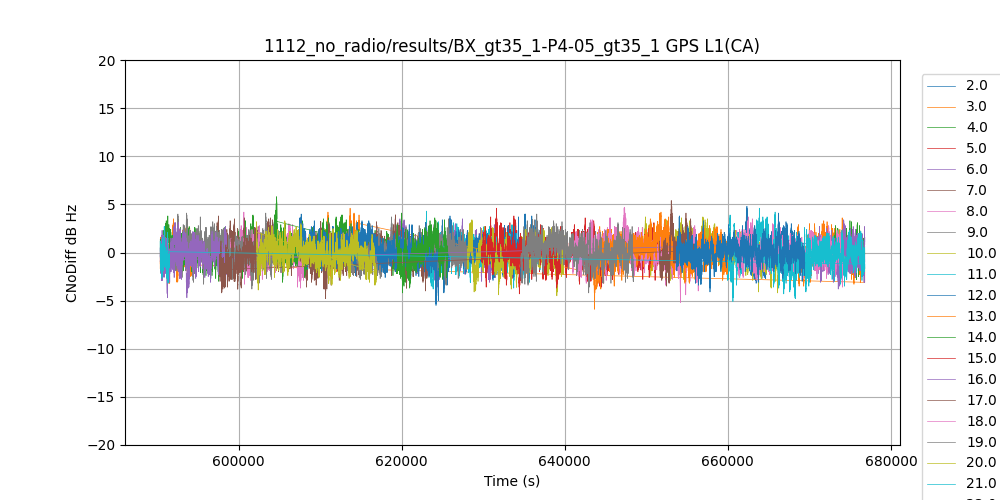Toggle series 10.0 label in legend
The width and height of the screenshot is (1000, 500).
click(980, 254)
